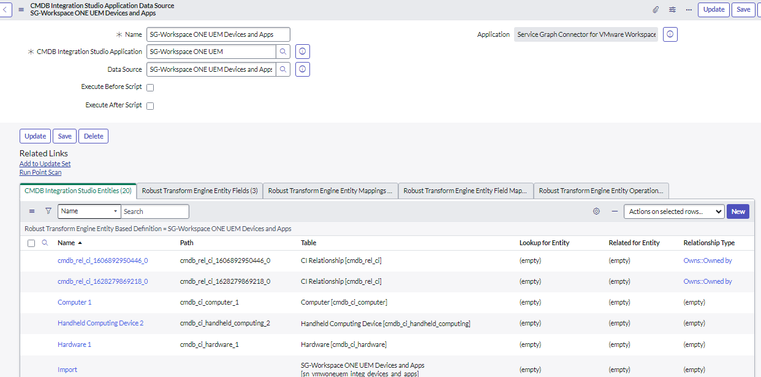Toggle the list filter funnel icon
The image size is (761, 377).
(48, 212)
